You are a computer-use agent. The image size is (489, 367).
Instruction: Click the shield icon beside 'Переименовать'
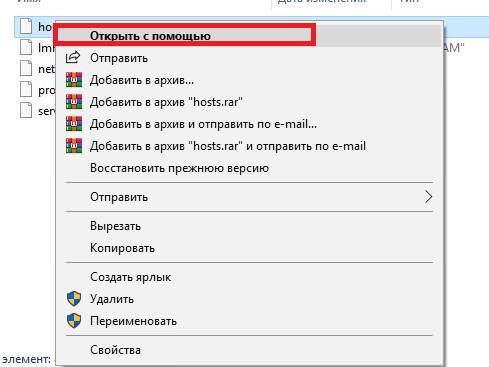click(74, 321)
